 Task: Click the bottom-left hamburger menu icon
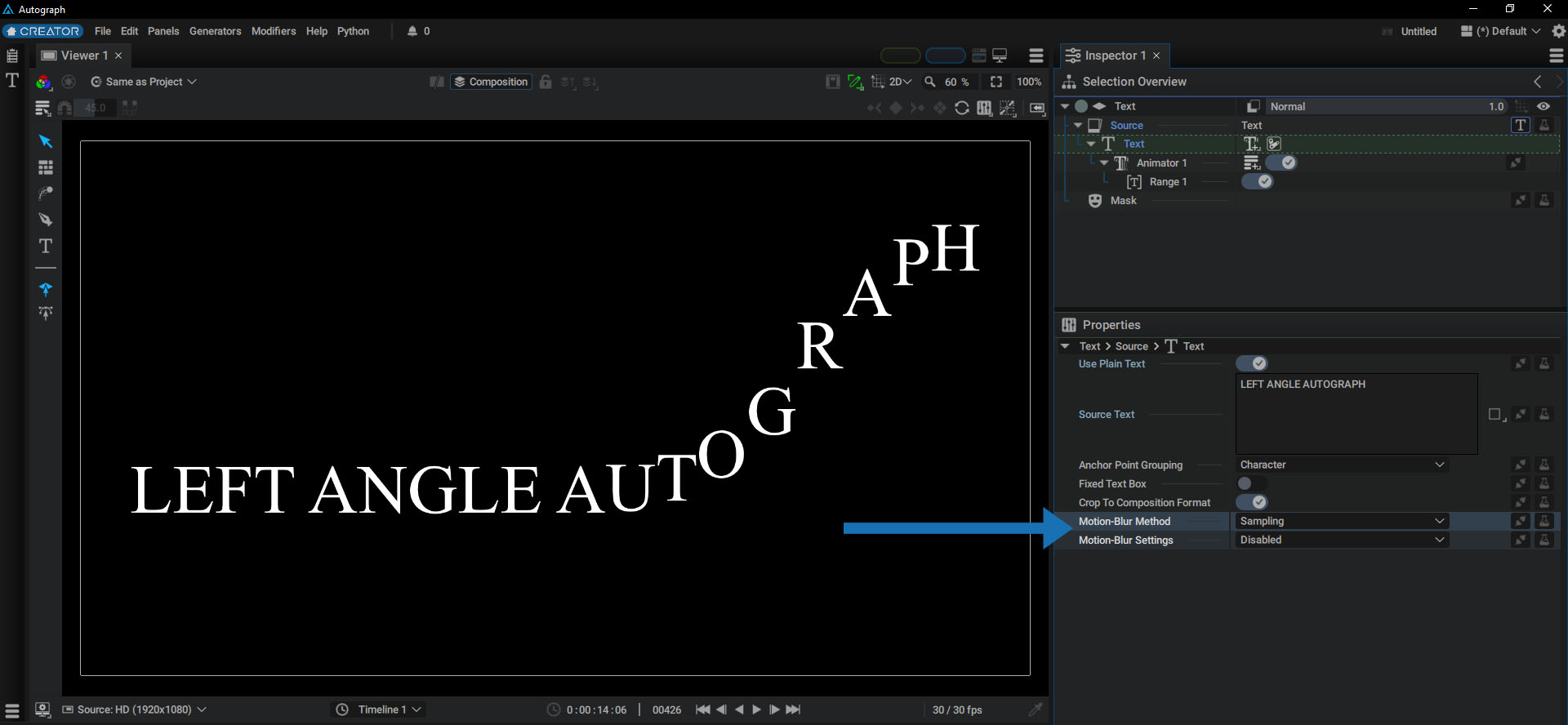[x=12, y=710]
